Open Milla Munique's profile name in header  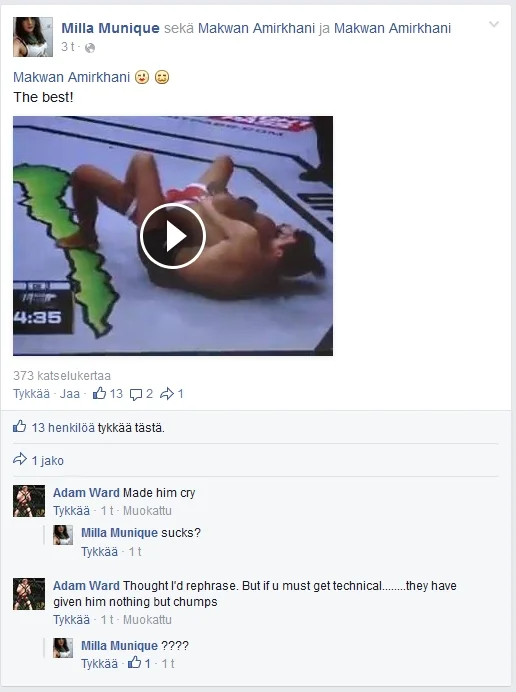point(110,28)
